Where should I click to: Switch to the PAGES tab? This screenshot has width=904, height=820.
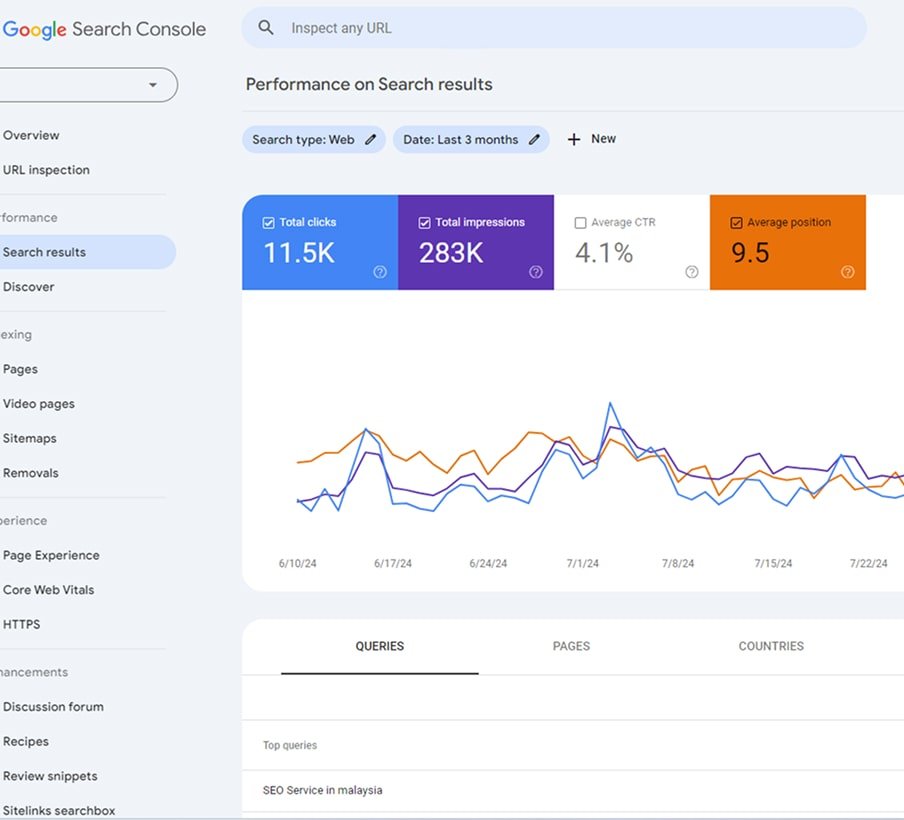coord(571,646)
